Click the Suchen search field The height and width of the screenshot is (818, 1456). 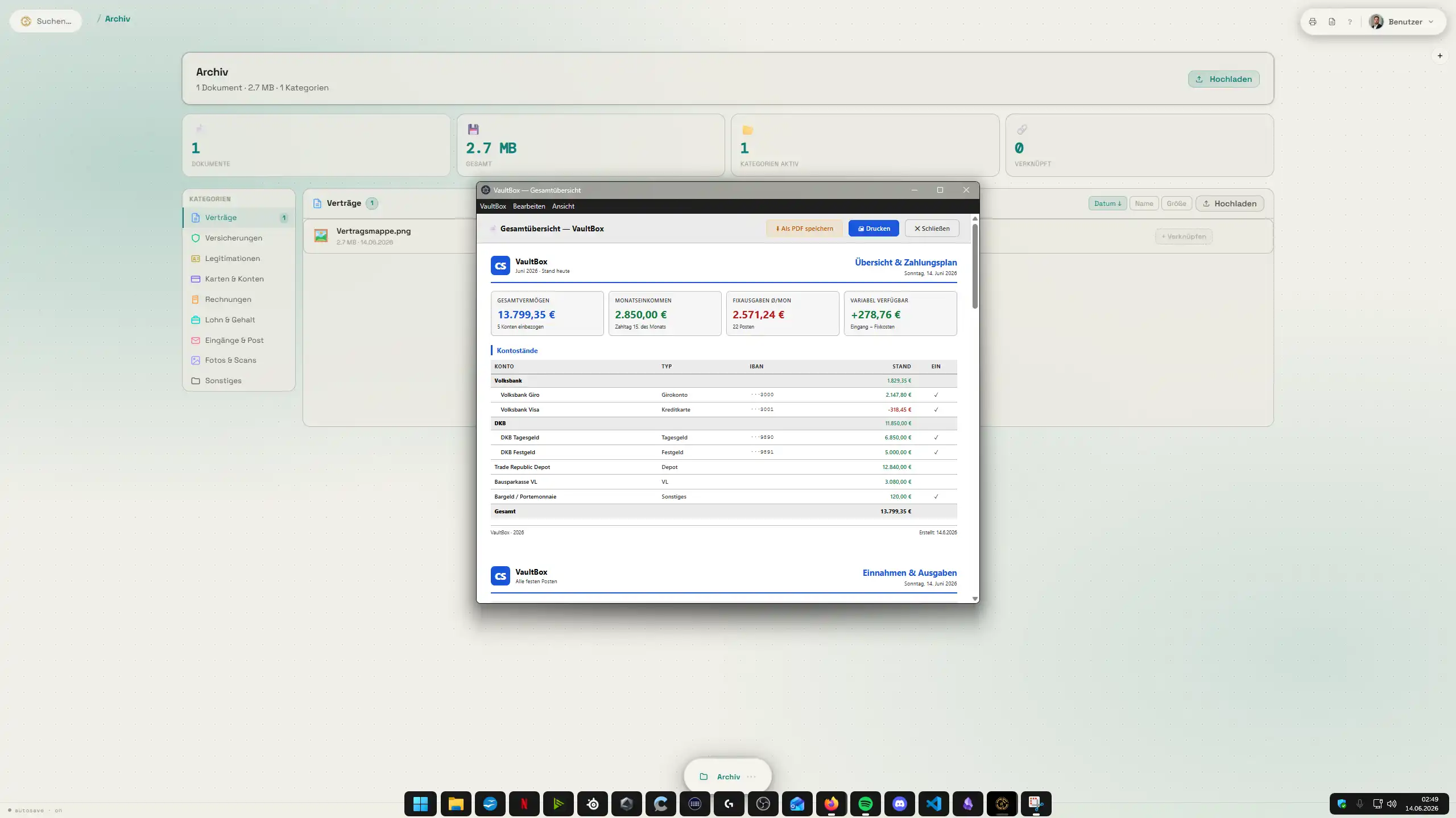tap(45, 21)
